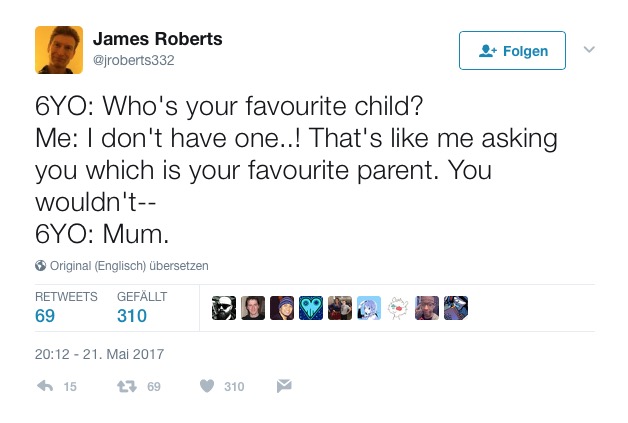
Task: Click the globe translate icon
Action: [x=41, y=265]
